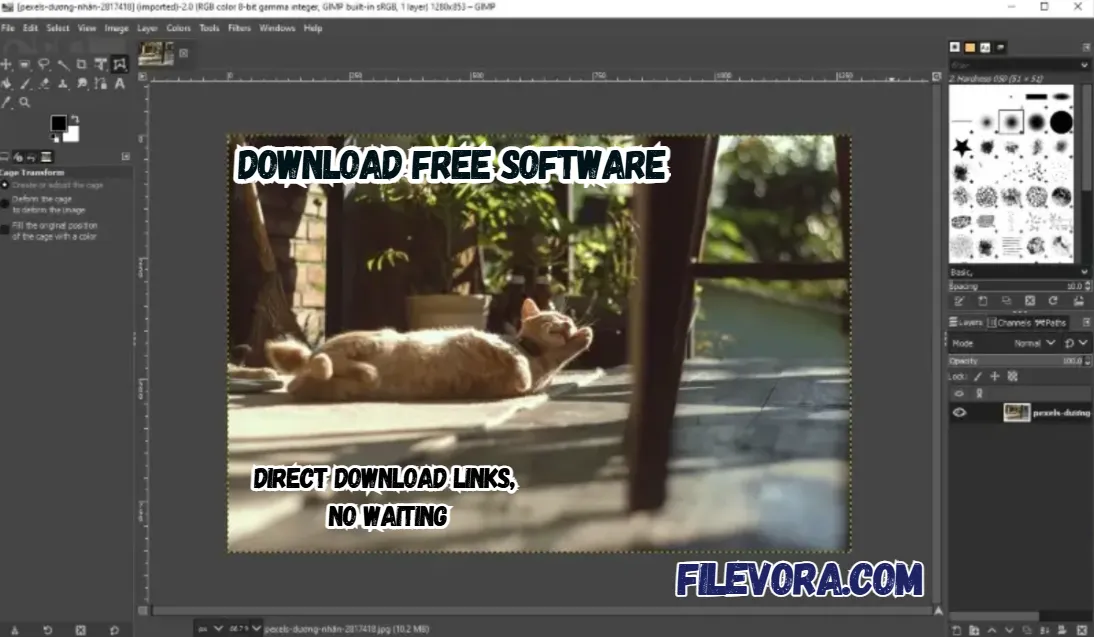Select the Free Select lasso tool
1094x637 pixels.
click(x=45, y=63)
